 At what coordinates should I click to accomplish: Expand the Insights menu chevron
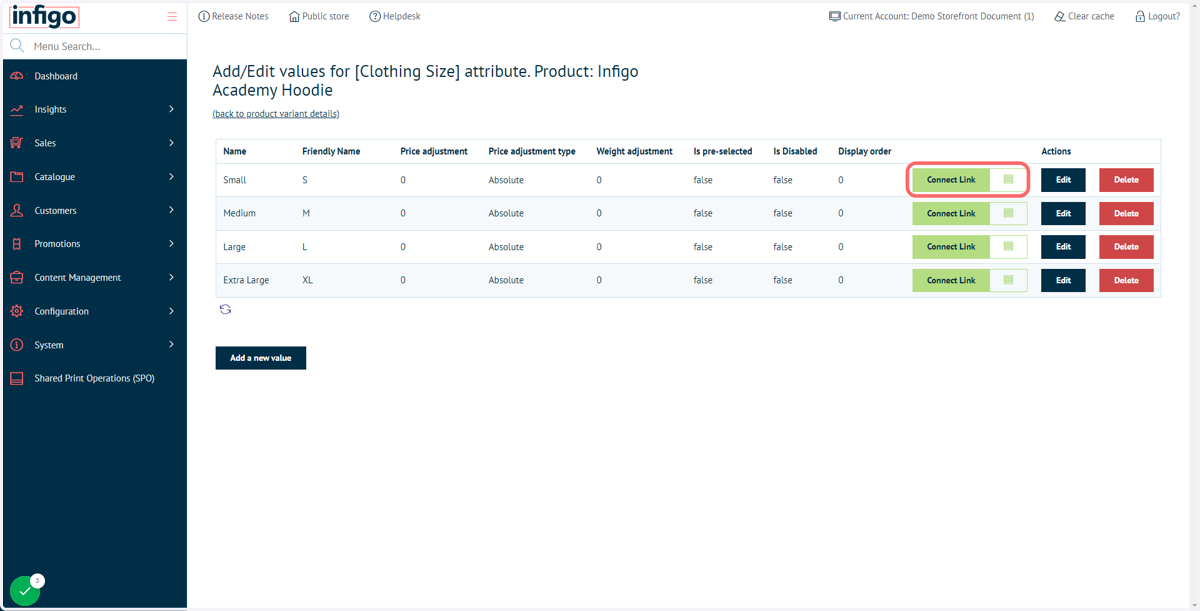click(171, 110)
